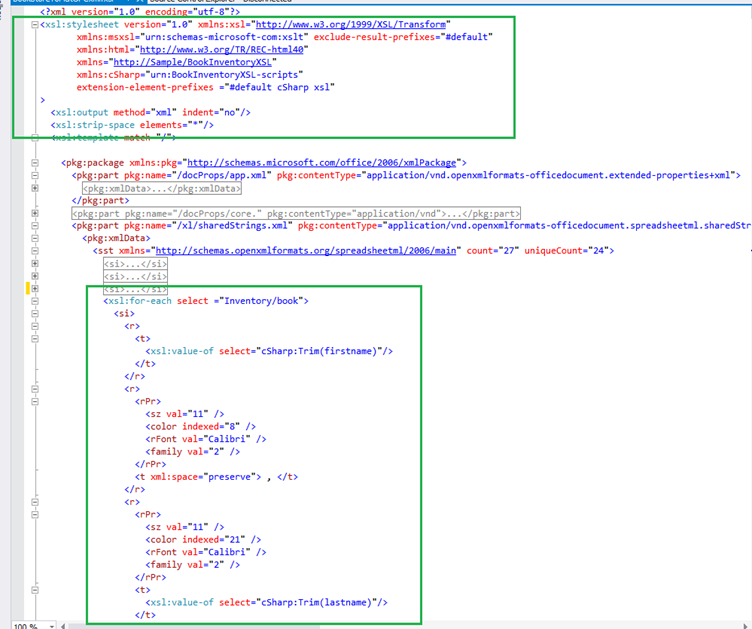The image size is (752, 629).
Task: Click the indent="no" attribute
Action: tap(211, 112)
